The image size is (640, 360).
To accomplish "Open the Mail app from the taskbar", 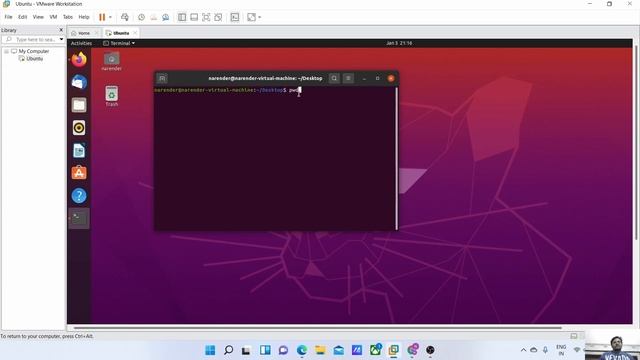I will pos(339,350).
